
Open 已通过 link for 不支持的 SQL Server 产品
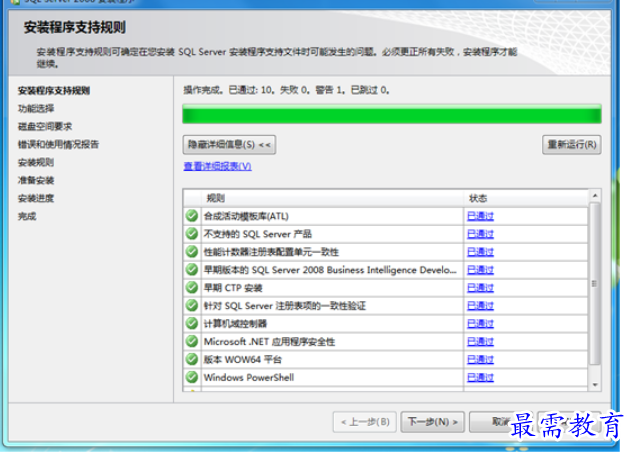tap(480, 234)
